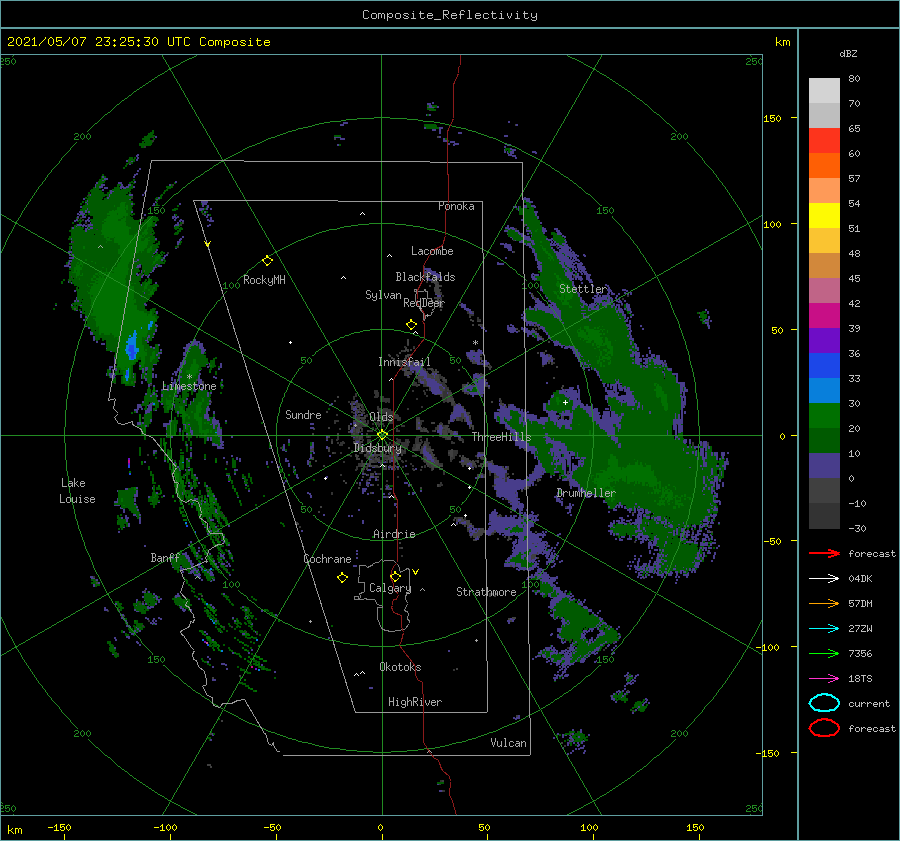Select the magenta 18TS arrow icon
This screenshot has height=841, width=900.
(824, 679)
